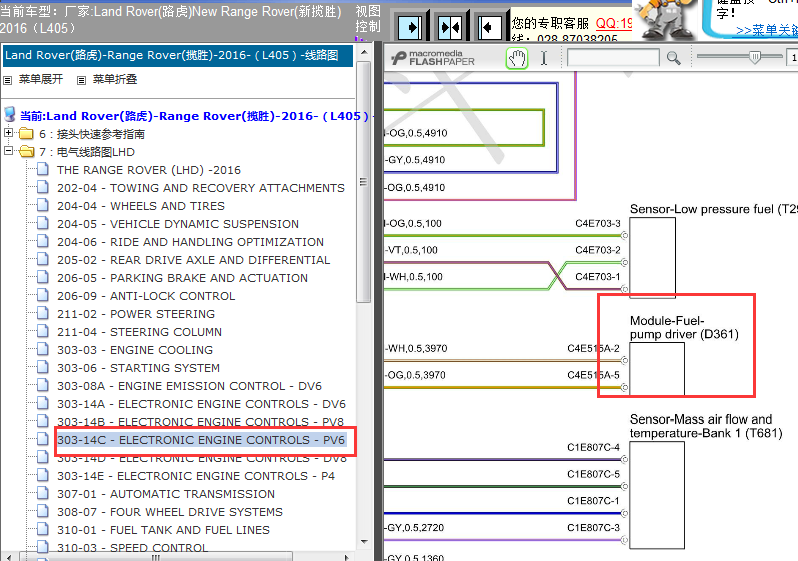Screen dimensions: 798x561
Task: Click the current vehicle root link in tree
Action: pos(194,116)
